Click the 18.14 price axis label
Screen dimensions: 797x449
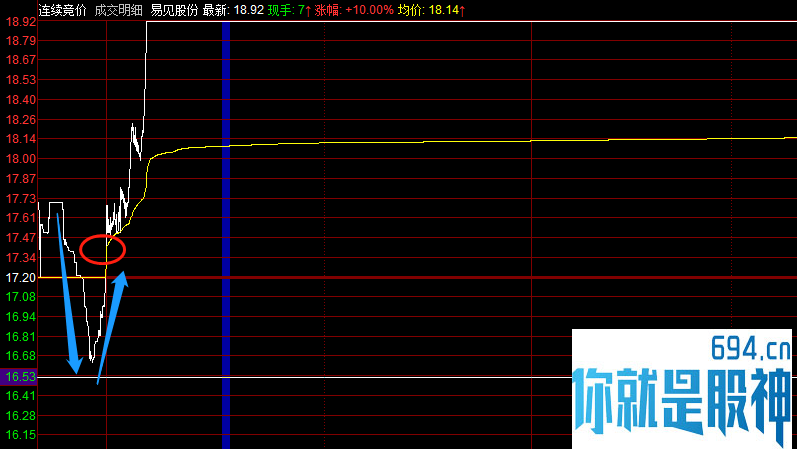(21, 139)
